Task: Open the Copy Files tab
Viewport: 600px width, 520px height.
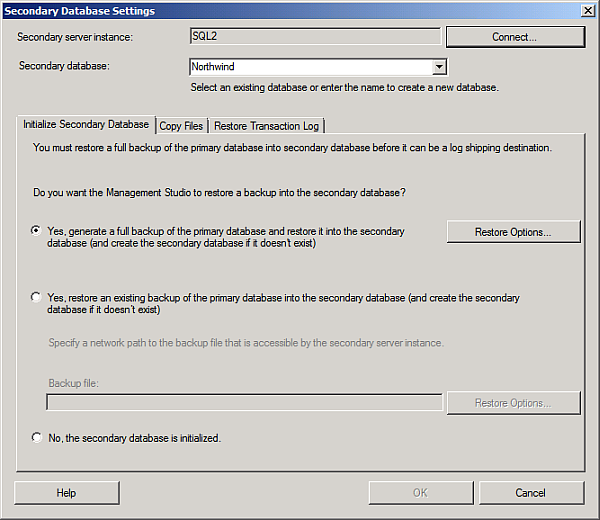Action: click(181, 126)
